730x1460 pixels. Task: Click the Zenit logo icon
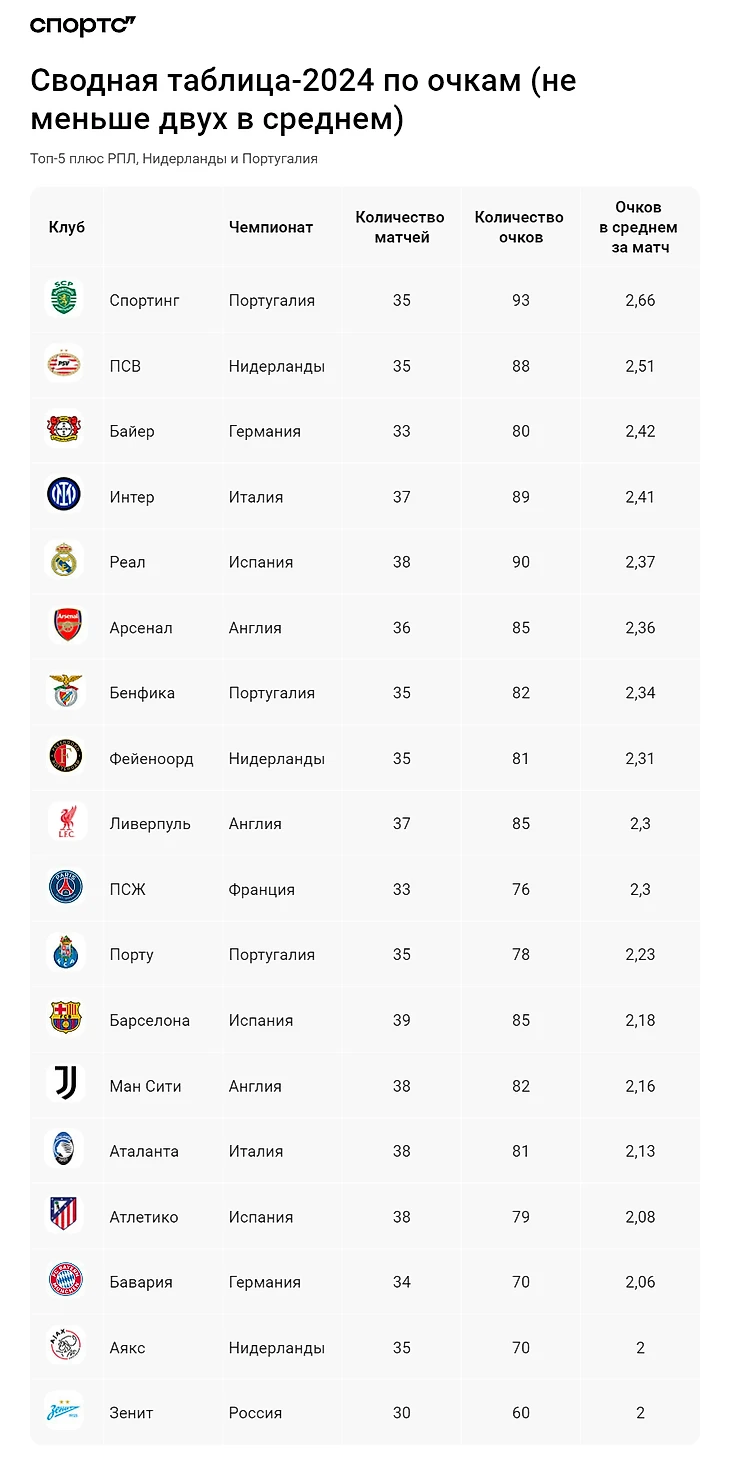[x=65, y=1412]
